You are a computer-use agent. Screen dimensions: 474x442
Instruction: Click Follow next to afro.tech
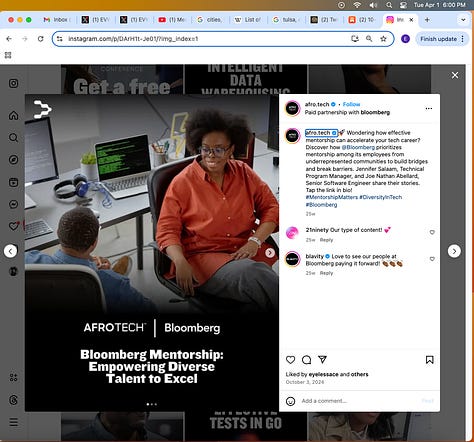point(351,104)
